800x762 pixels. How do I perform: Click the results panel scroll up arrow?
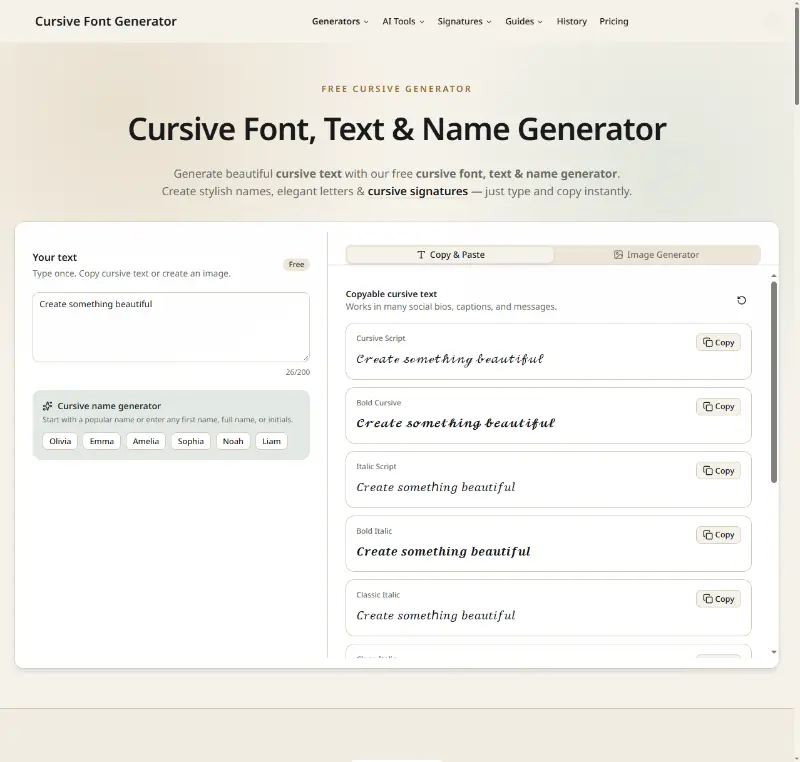tap(774, 276)
